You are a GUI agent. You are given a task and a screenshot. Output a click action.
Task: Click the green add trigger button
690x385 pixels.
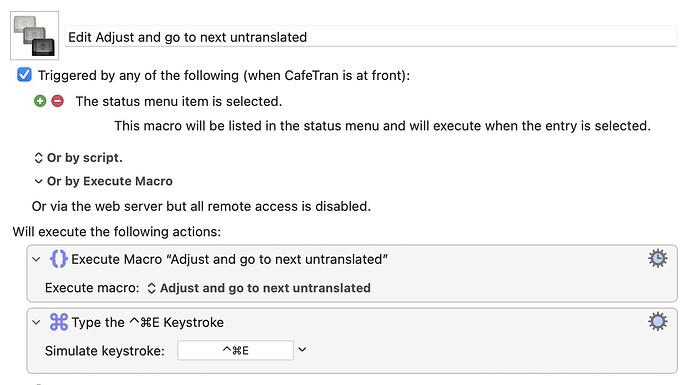[40, 101]
